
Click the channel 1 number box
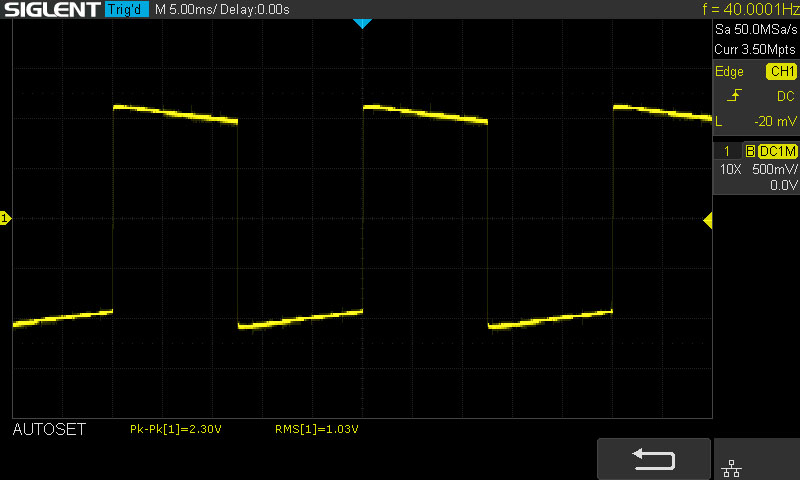click(x=727, y=151)
